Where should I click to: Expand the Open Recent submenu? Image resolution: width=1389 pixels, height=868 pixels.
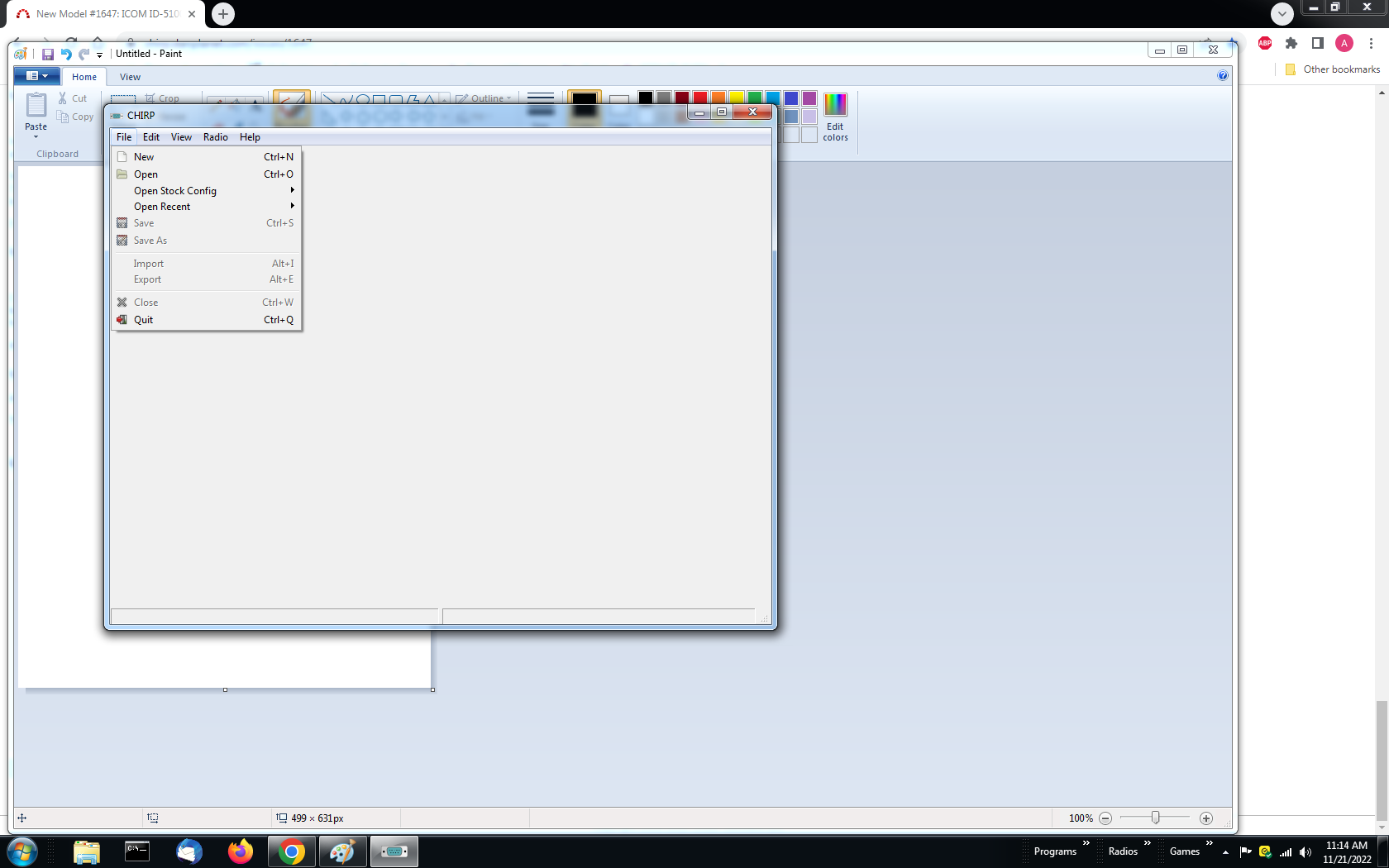click(x=206, y=207)
